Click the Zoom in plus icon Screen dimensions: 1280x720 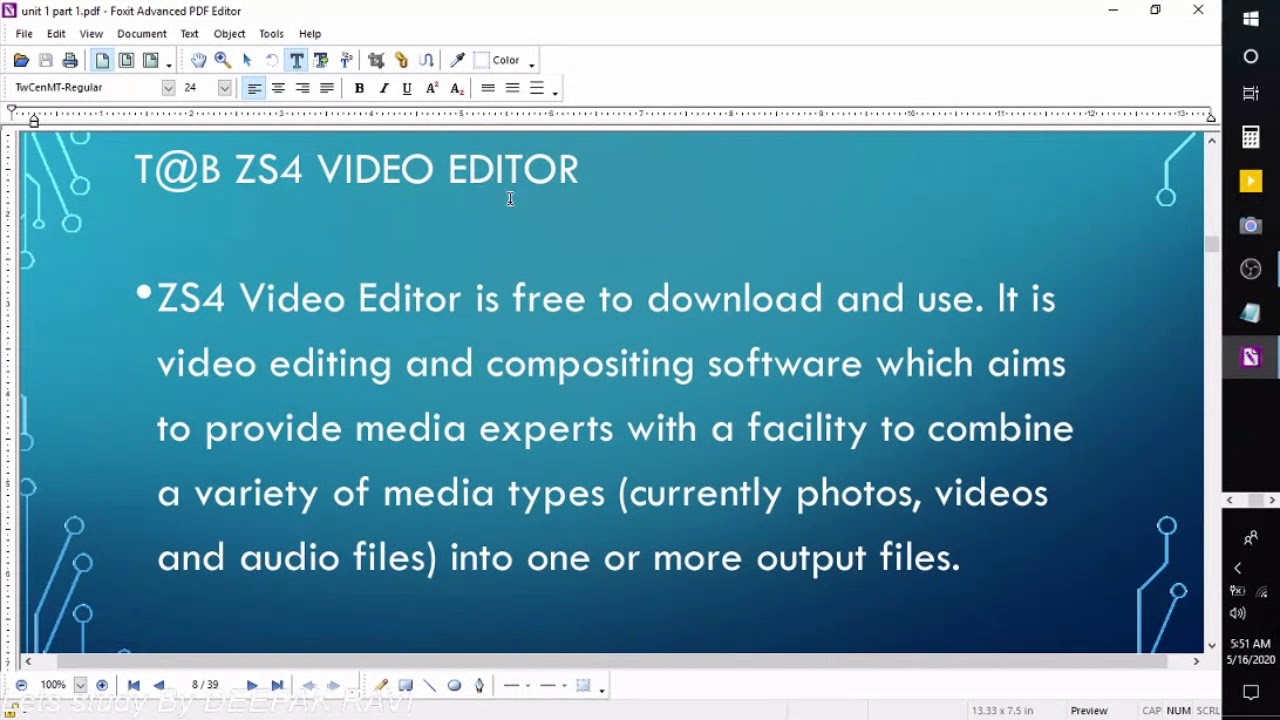[102, 685]
